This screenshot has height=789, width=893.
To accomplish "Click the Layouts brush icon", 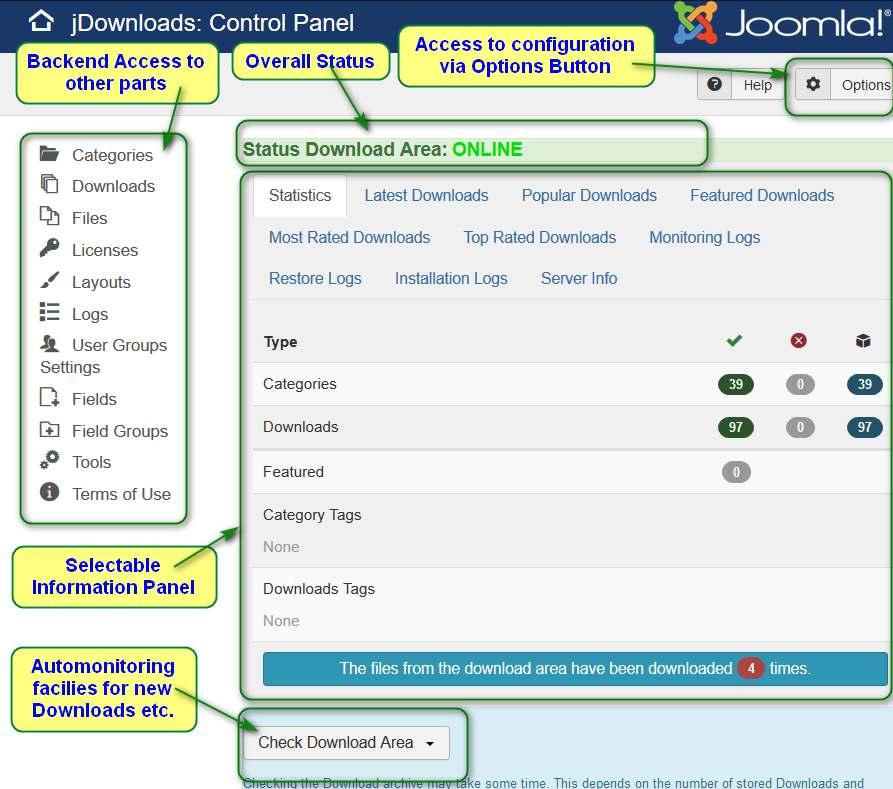I will (50, 280).
